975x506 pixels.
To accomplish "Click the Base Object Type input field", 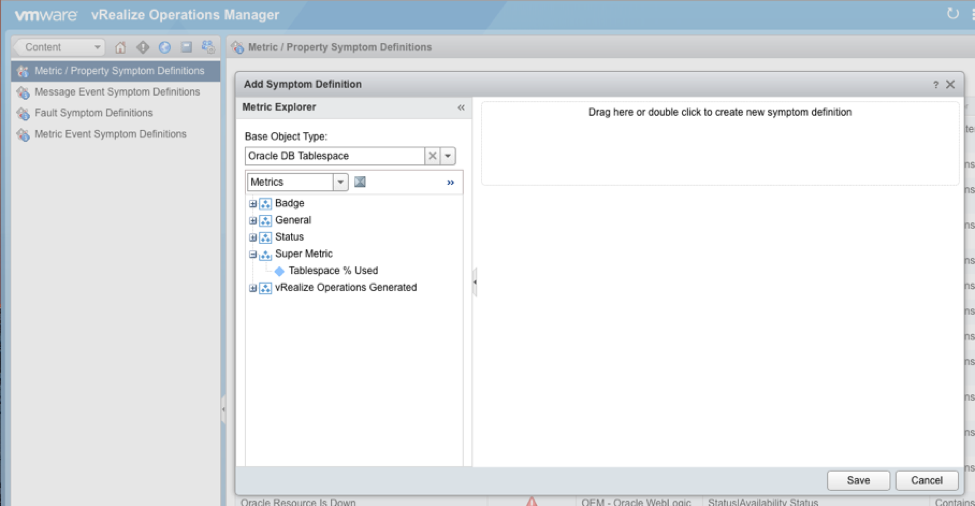I will (x=335, y=156).
